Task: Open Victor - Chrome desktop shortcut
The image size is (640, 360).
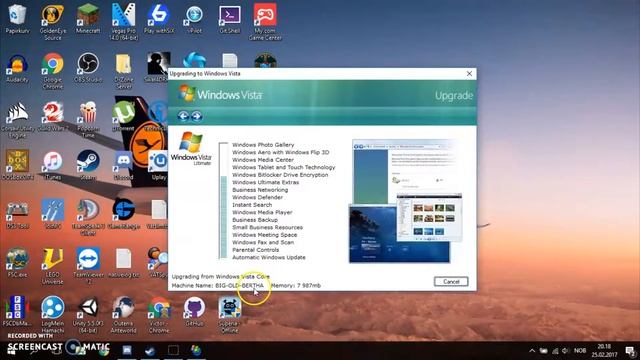Action: [159, 315]
